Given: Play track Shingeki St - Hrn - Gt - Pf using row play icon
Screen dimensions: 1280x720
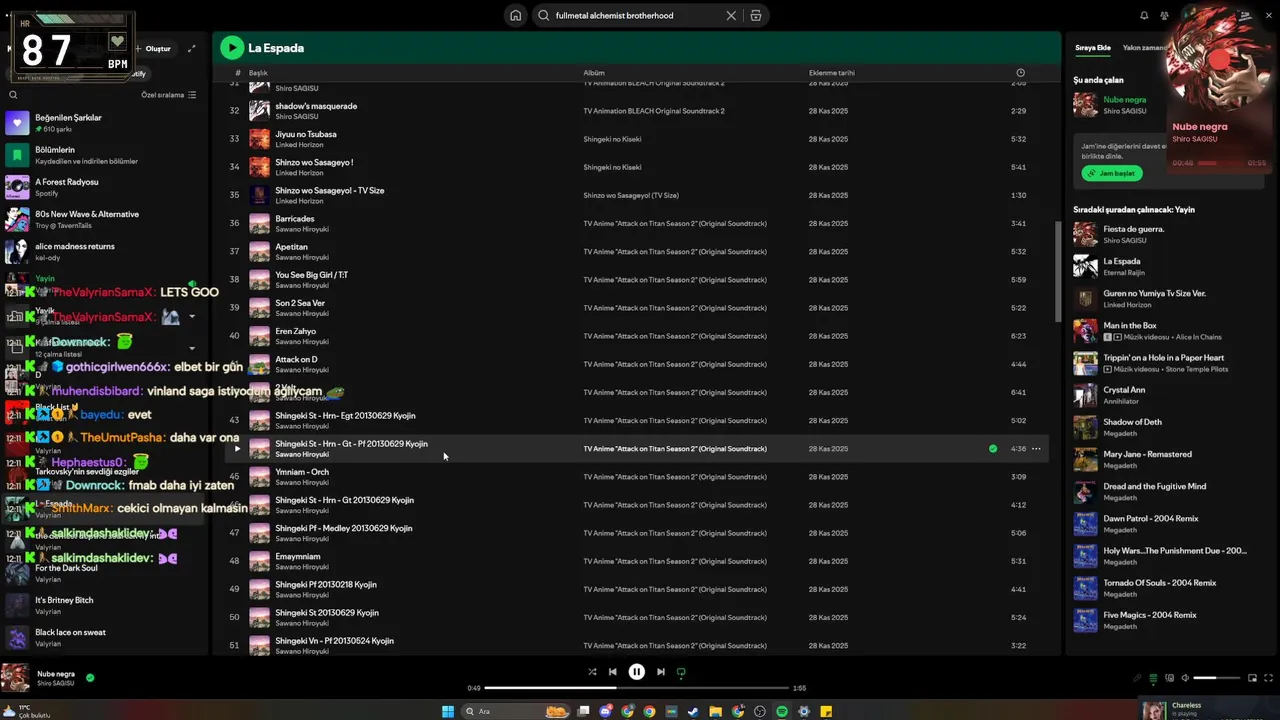Looking at the screenshot, I should point(236,449).
